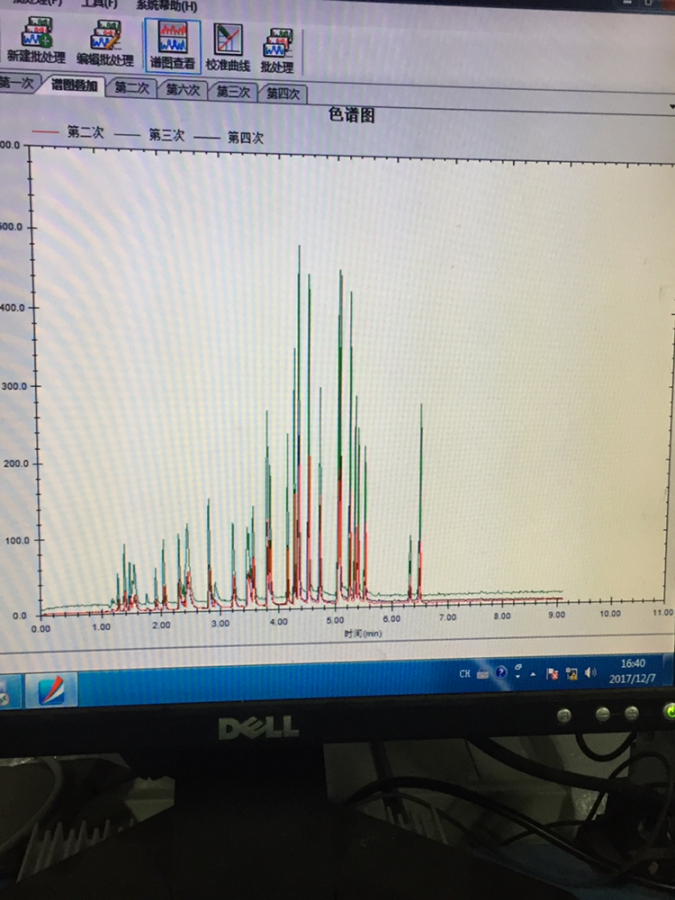Screen dimensions: 675x900
Task: Show hidden tray icons arrow
Action: point(533,674)
